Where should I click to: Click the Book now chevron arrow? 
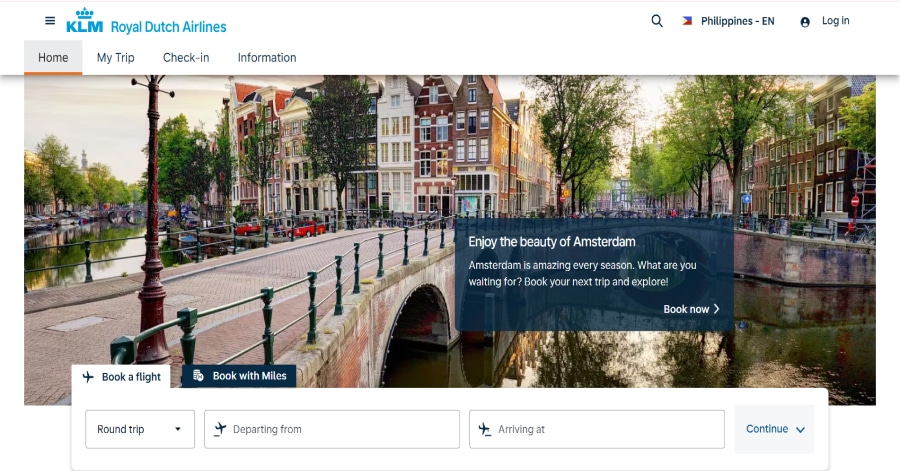pyautogui.click(x=716, y=309)
